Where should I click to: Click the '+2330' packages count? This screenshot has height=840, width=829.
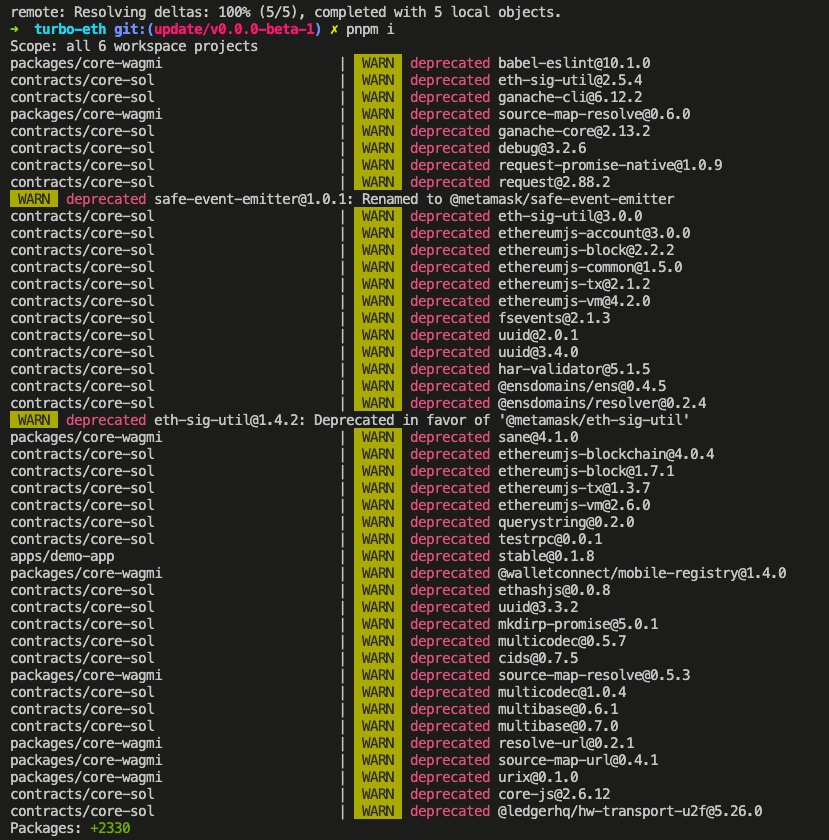(x=110, y=829)
